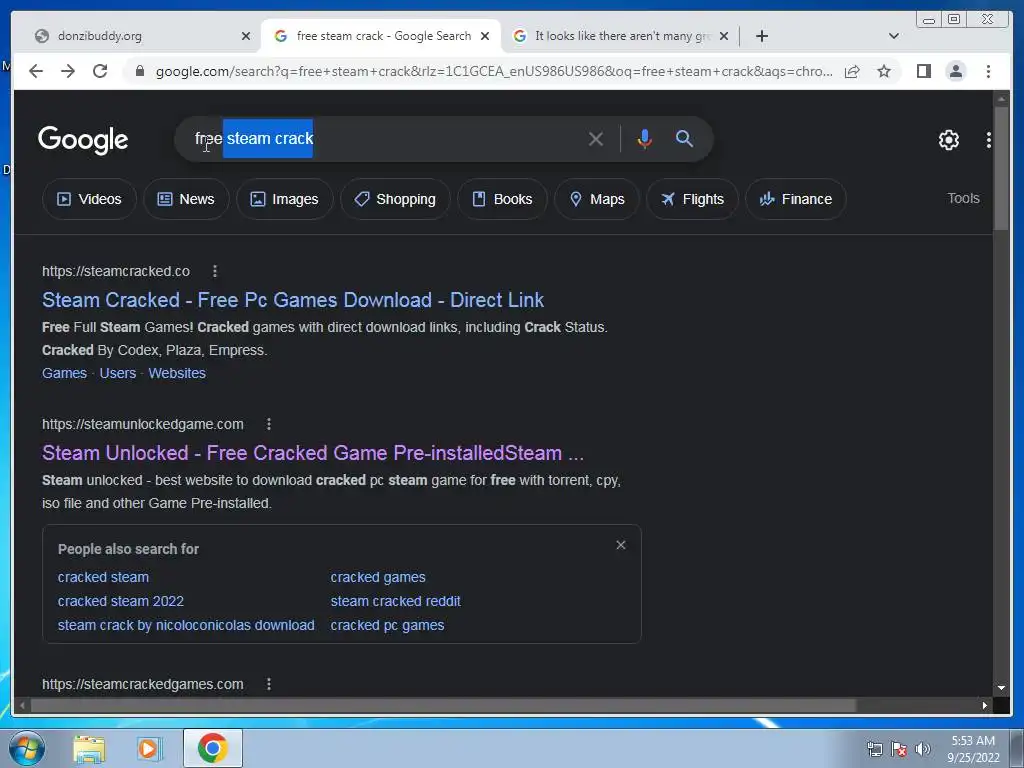The height and width of the screenshot is (768, 1024).
Task: Open Chrome side panel
Action: click(923, 71)
